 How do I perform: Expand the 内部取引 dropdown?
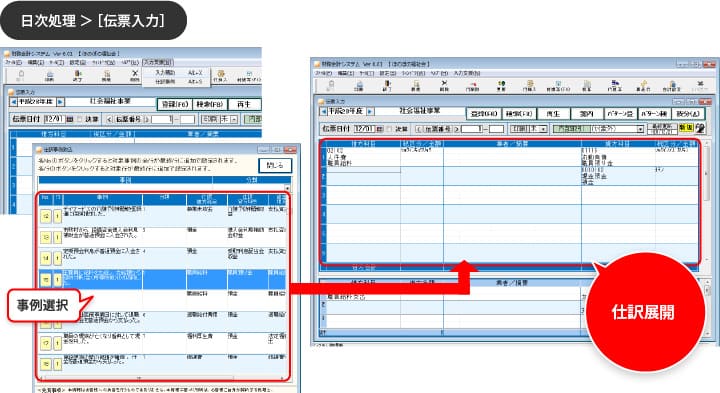point(640,129)
